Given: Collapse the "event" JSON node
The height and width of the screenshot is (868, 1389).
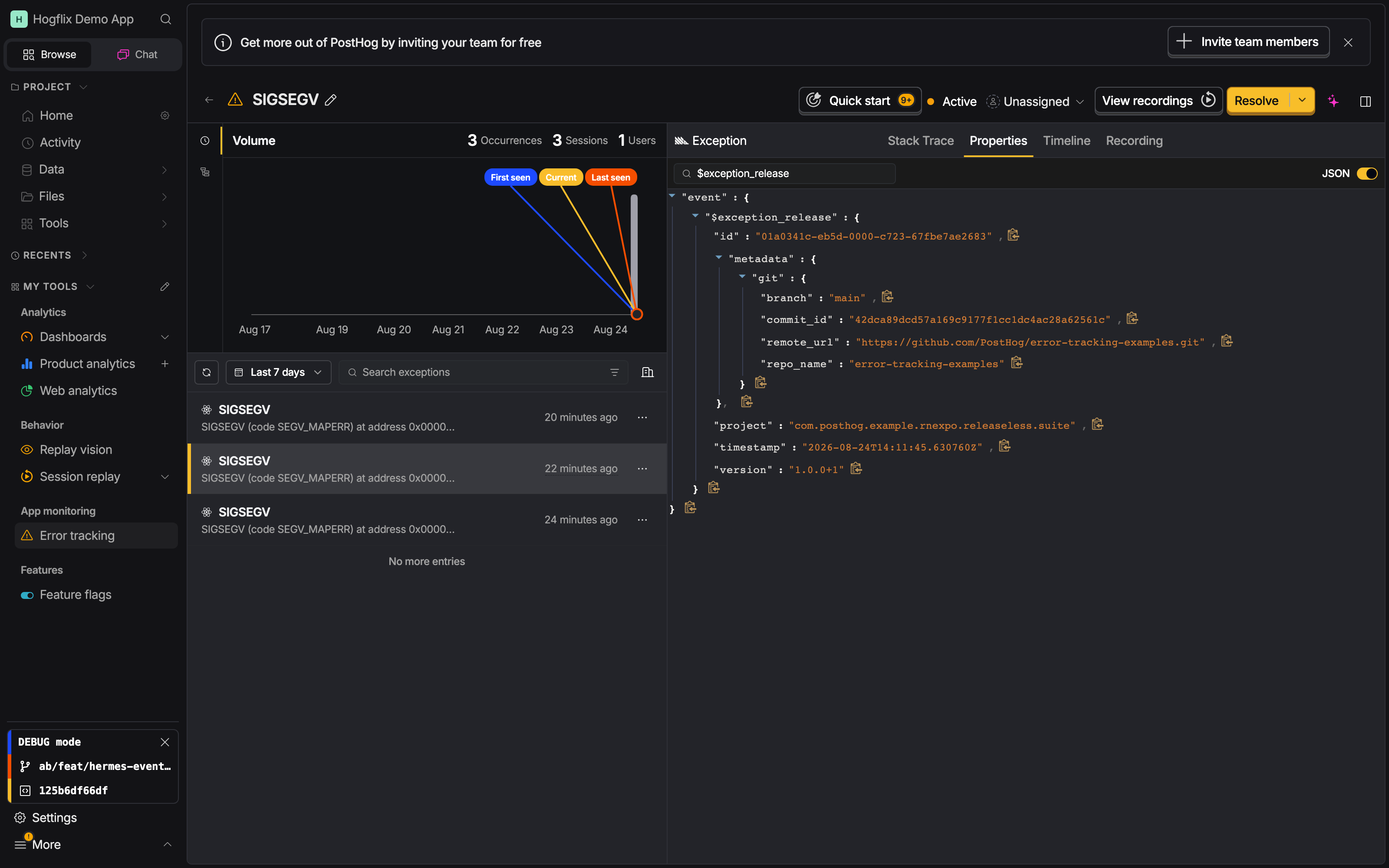Looking at the screenshot, I should click(x=672, y=196).
